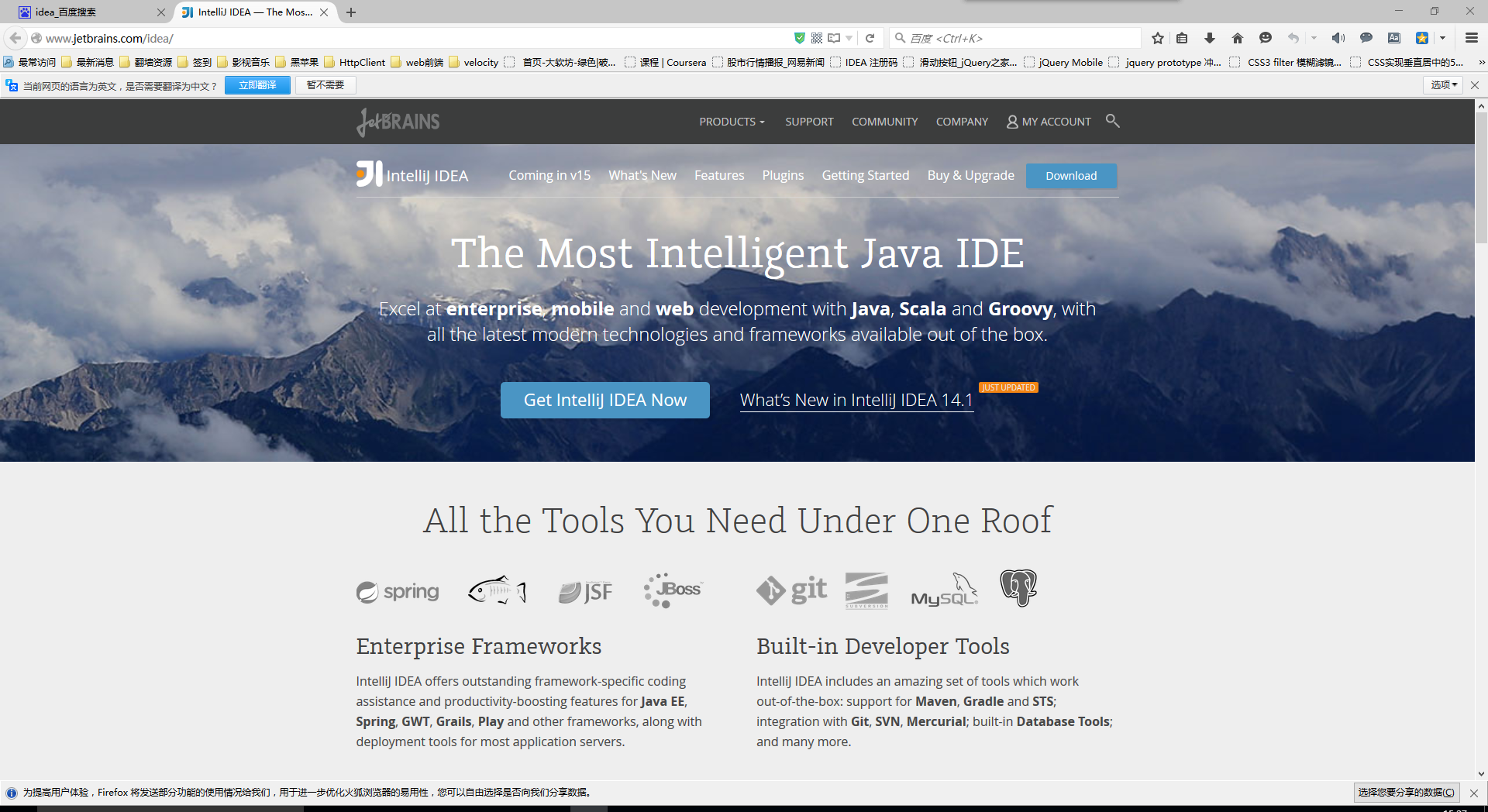Click the blue Download button
Image resolution: width=1488 pixels, height=812 pixels.
tap(1071, 176)
